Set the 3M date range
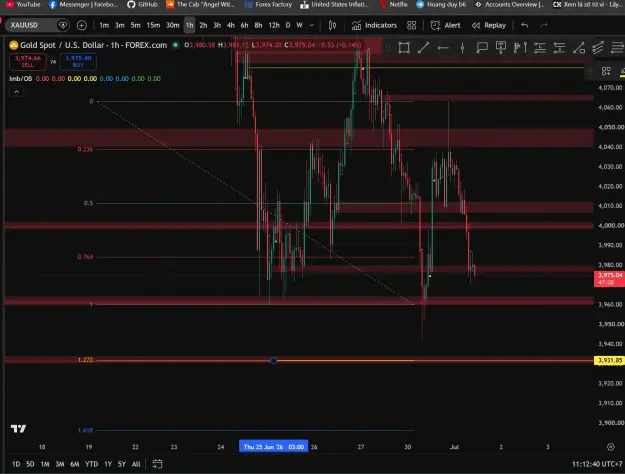The height and width of the screenshot is (474, 625). (60, 464)
